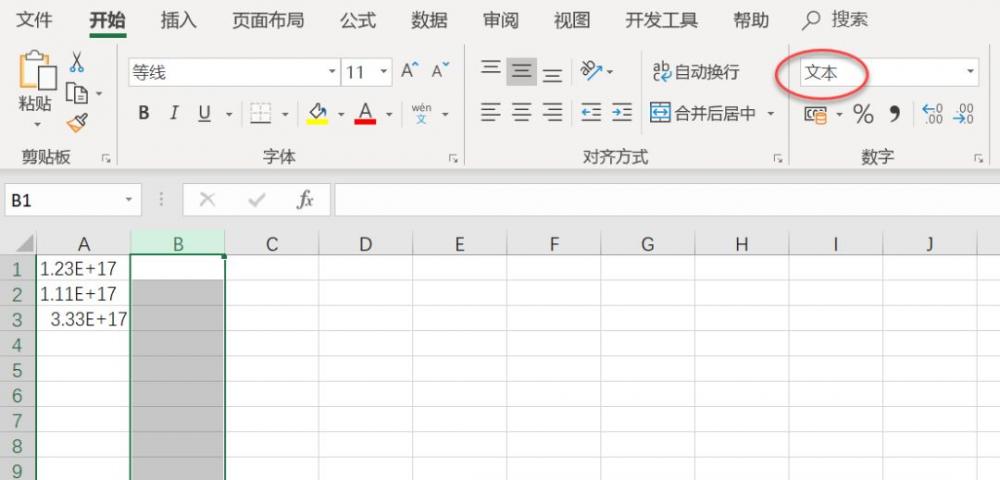Set middle vertical alignment
This screenshot has width=1000, height=480.
pyautogui.click(x=522, y=71)
